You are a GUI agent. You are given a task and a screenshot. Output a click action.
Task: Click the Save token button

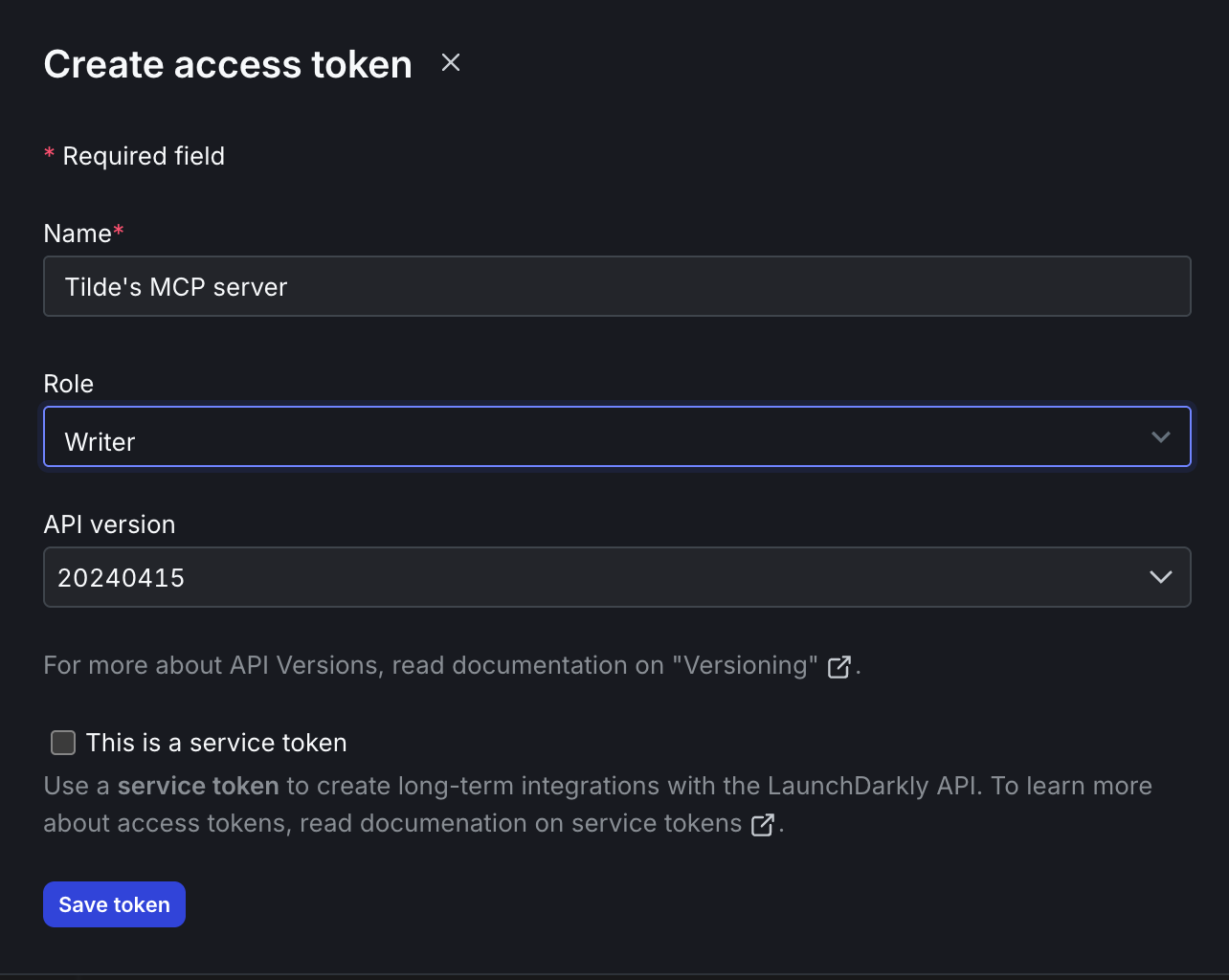point(114,903)
